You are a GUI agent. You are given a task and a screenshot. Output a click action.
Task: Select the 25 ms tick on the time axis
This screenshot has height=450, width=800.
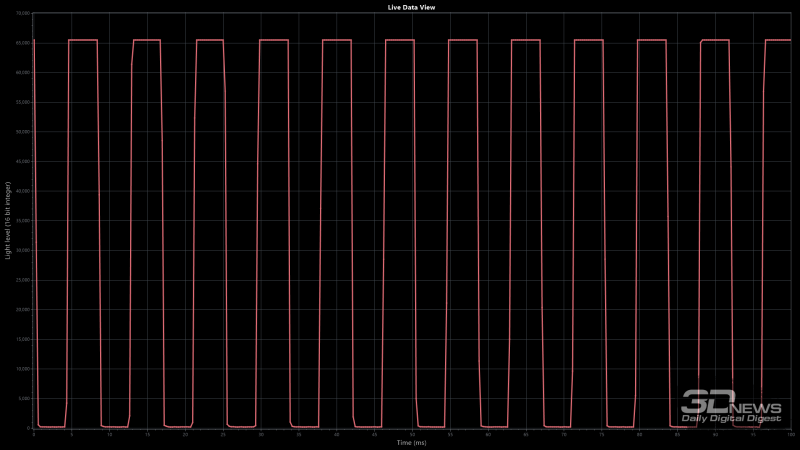click(x=223, y=433)
